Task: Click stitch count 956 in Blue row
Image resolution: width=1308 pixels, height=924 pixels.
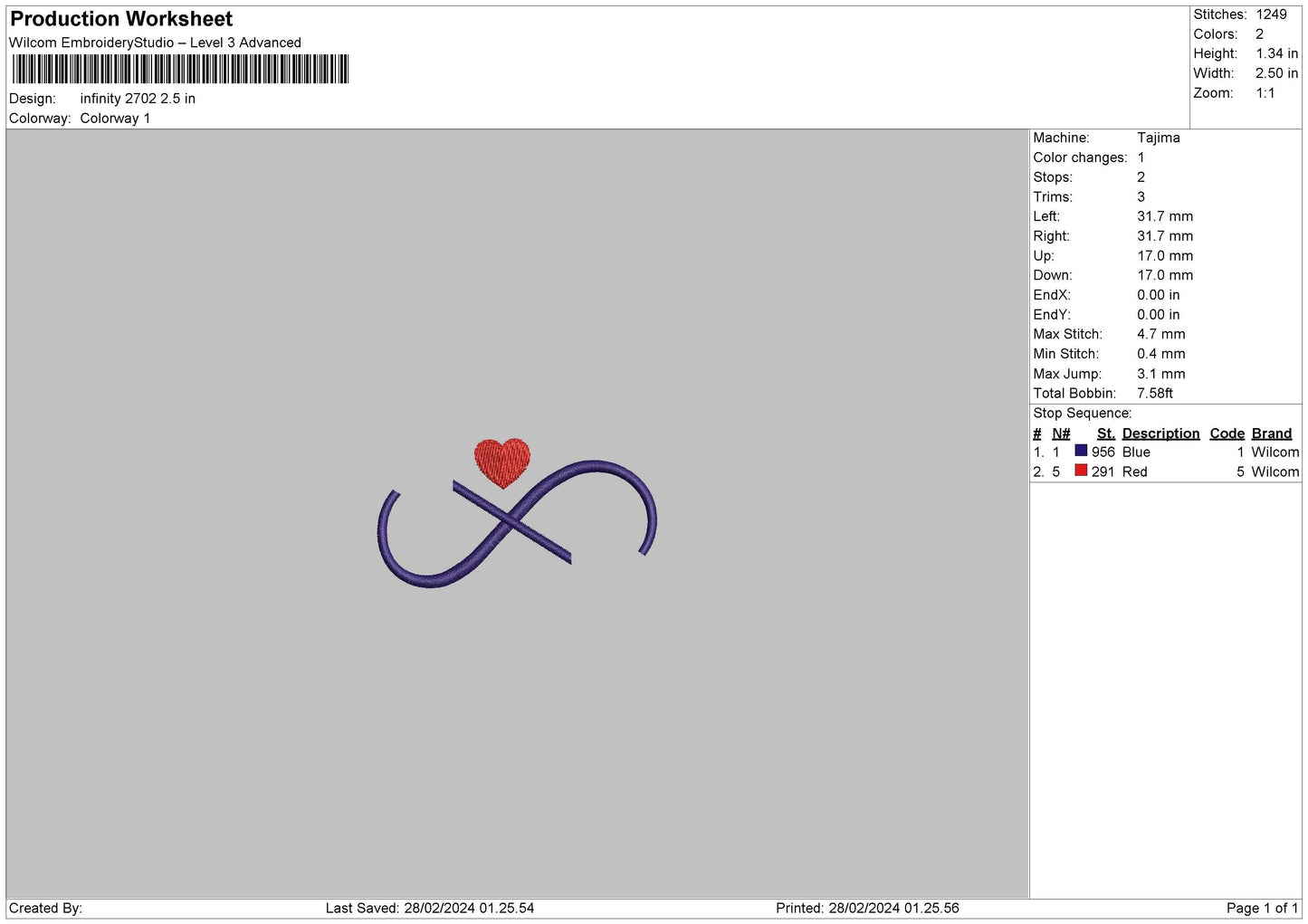Action: pyautogui.click(x=1103, y=452)
